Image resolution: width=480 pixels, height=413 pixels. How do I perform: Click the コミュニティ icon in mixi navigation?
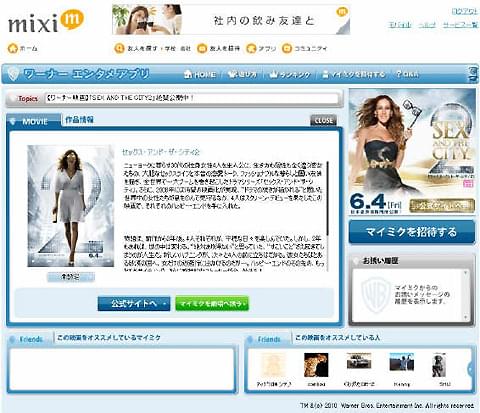pyautogui.click(x=287, y=48)
